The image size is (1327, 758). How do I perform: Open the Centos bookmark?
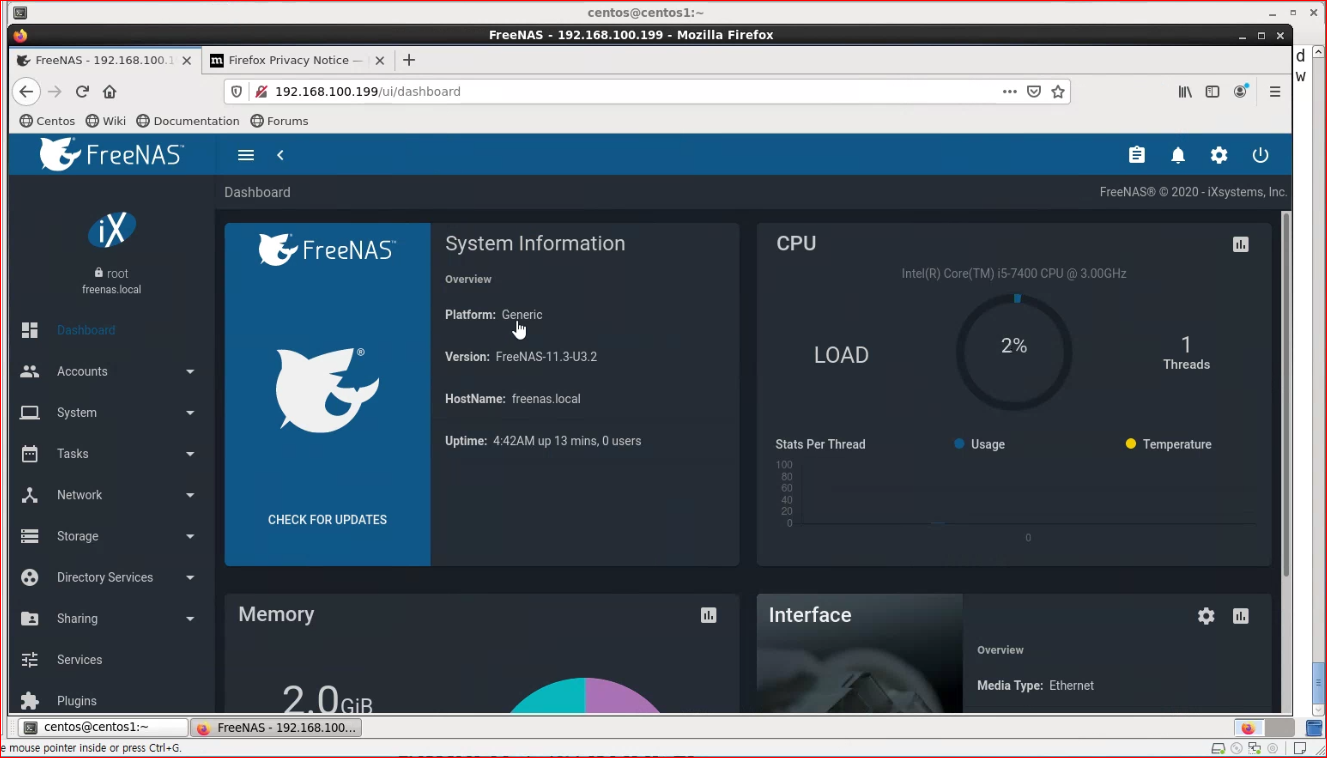point(47,121)
